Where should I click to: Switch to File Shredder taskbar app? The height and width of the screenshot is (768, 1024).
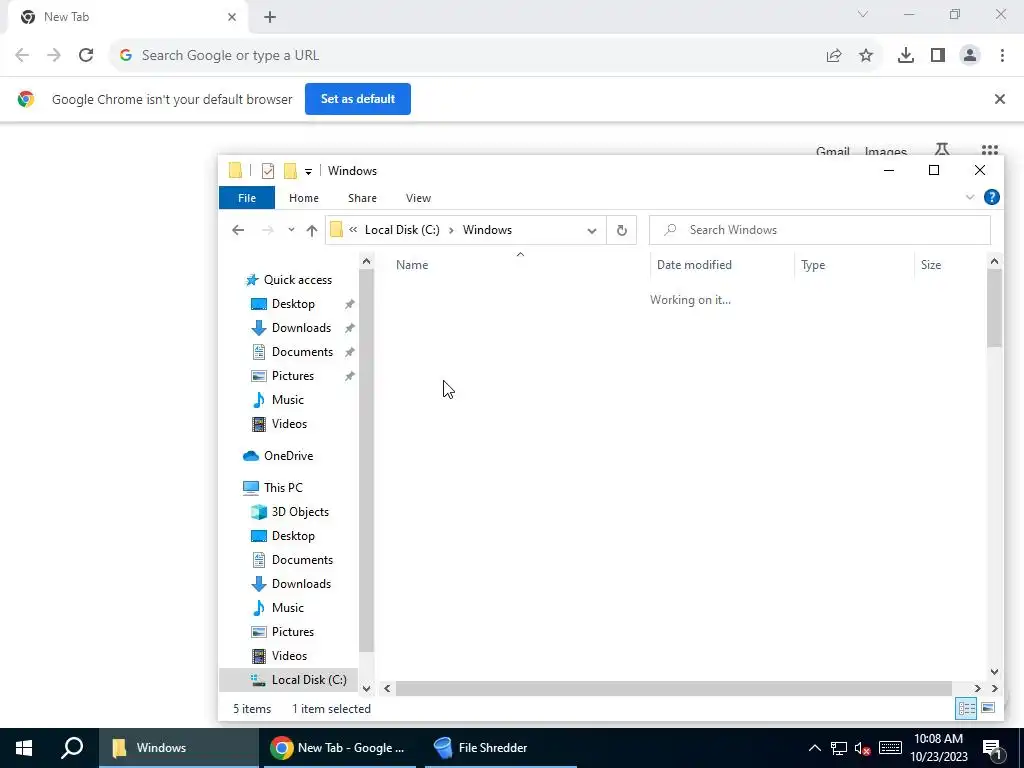[x=500, y=748]
